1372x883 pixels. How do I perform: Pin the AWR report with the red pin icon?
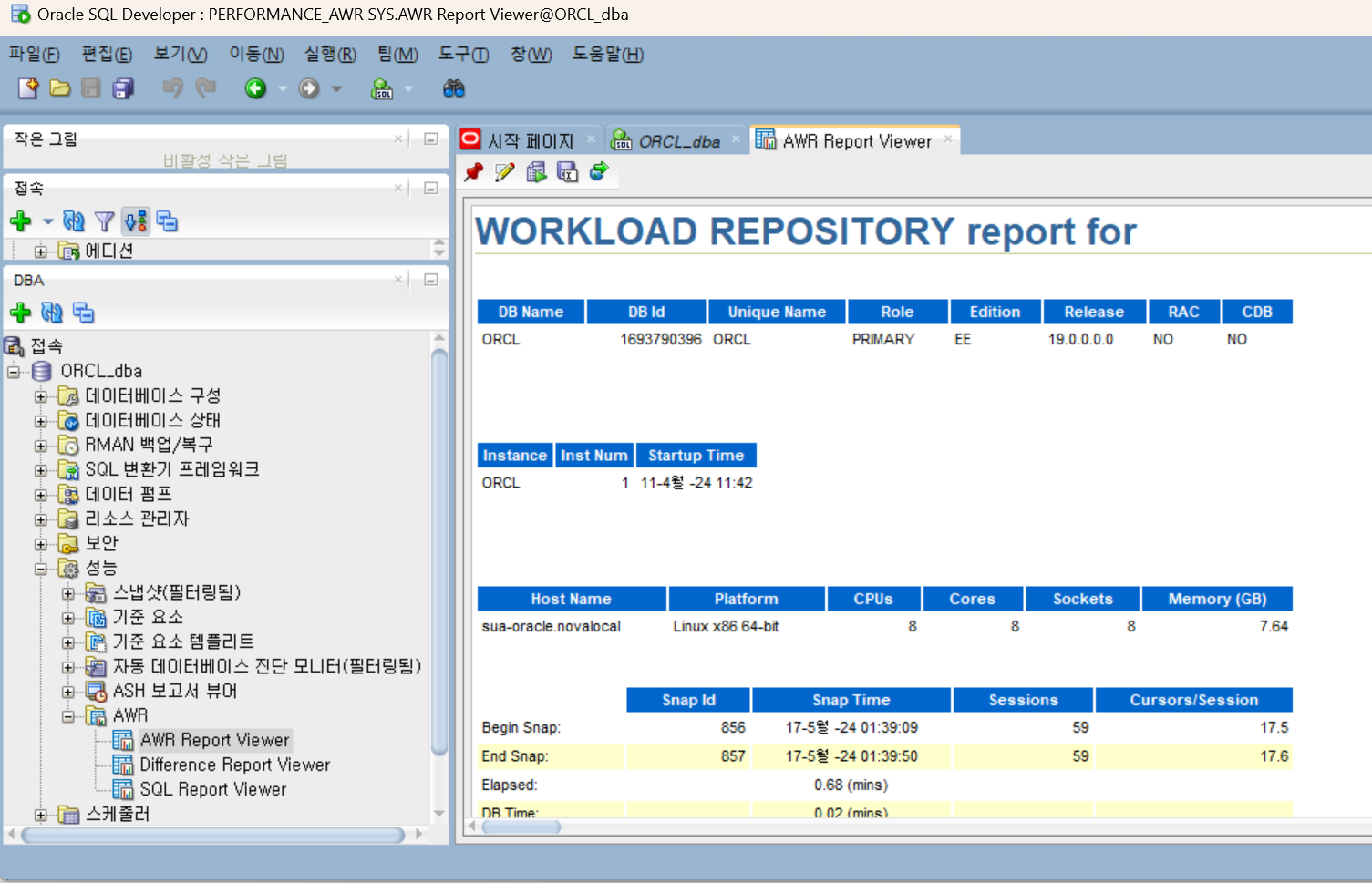(473, 171)
